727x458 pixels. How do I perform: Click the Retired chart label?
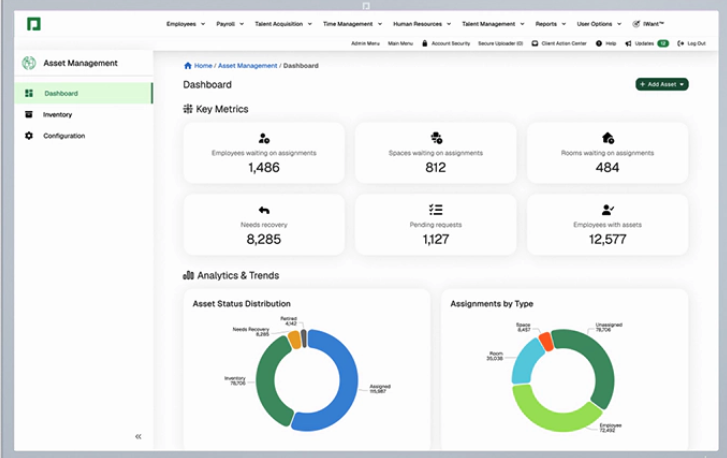click(288, 321)
